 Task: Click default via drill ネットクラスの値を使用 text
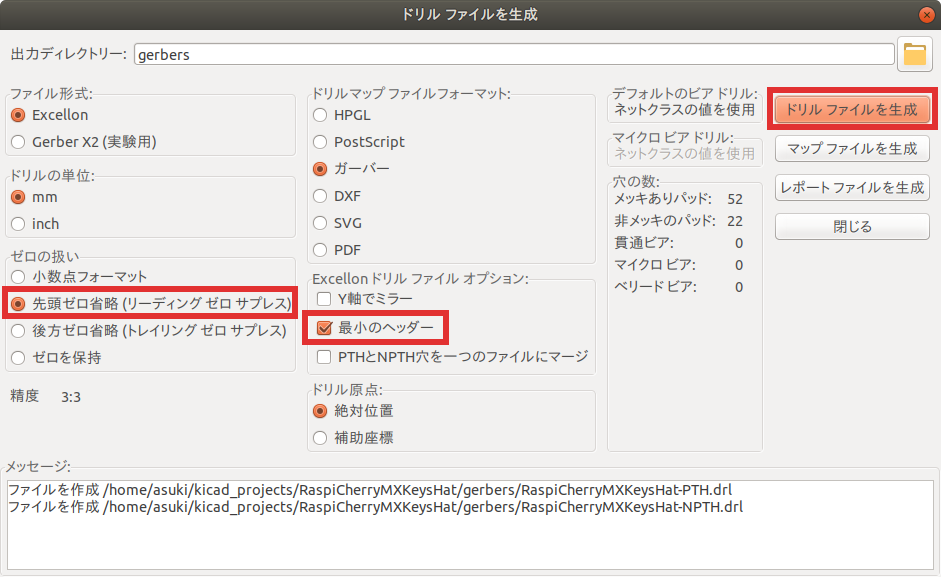click(684, 110)
